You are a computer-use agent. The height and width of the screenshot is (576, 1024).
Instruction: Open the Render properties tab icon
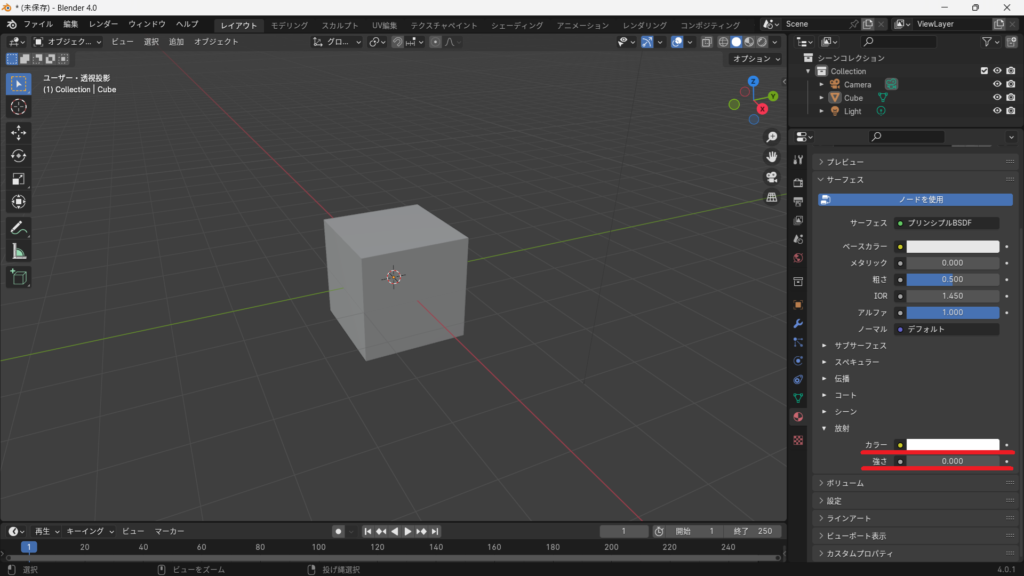(x=798, y=183)
